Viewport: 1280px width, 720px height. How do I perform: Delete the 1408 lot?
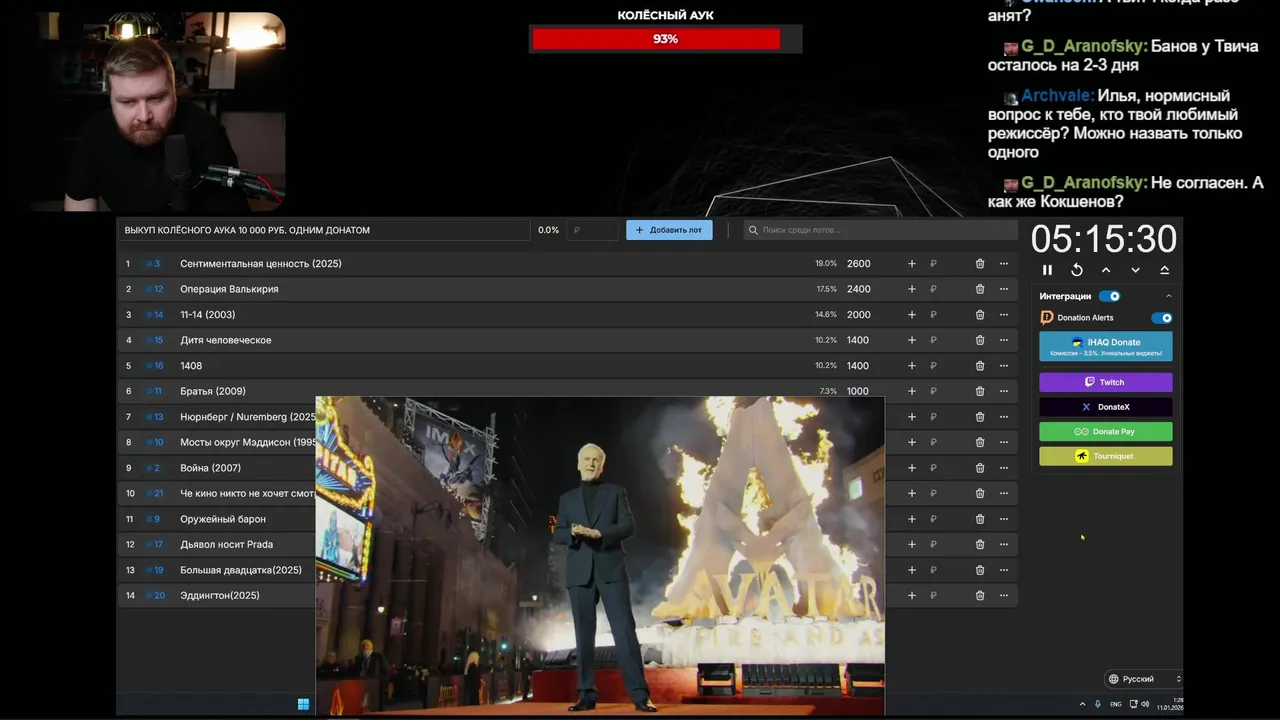[980, 366]
